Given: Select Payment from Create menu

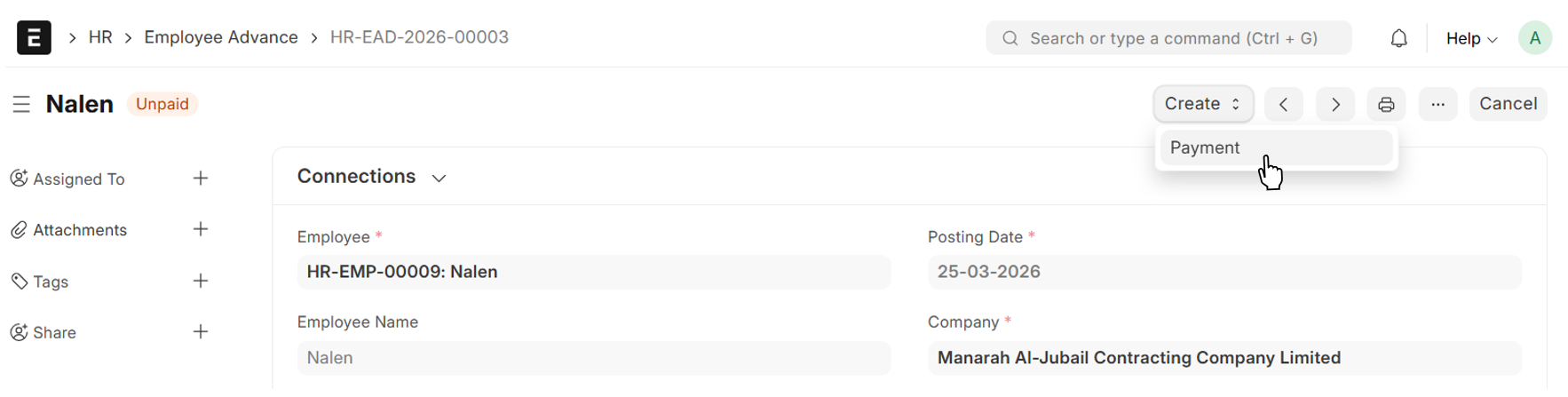Looking at the screenshot, I should click(x=1205, y=147).
